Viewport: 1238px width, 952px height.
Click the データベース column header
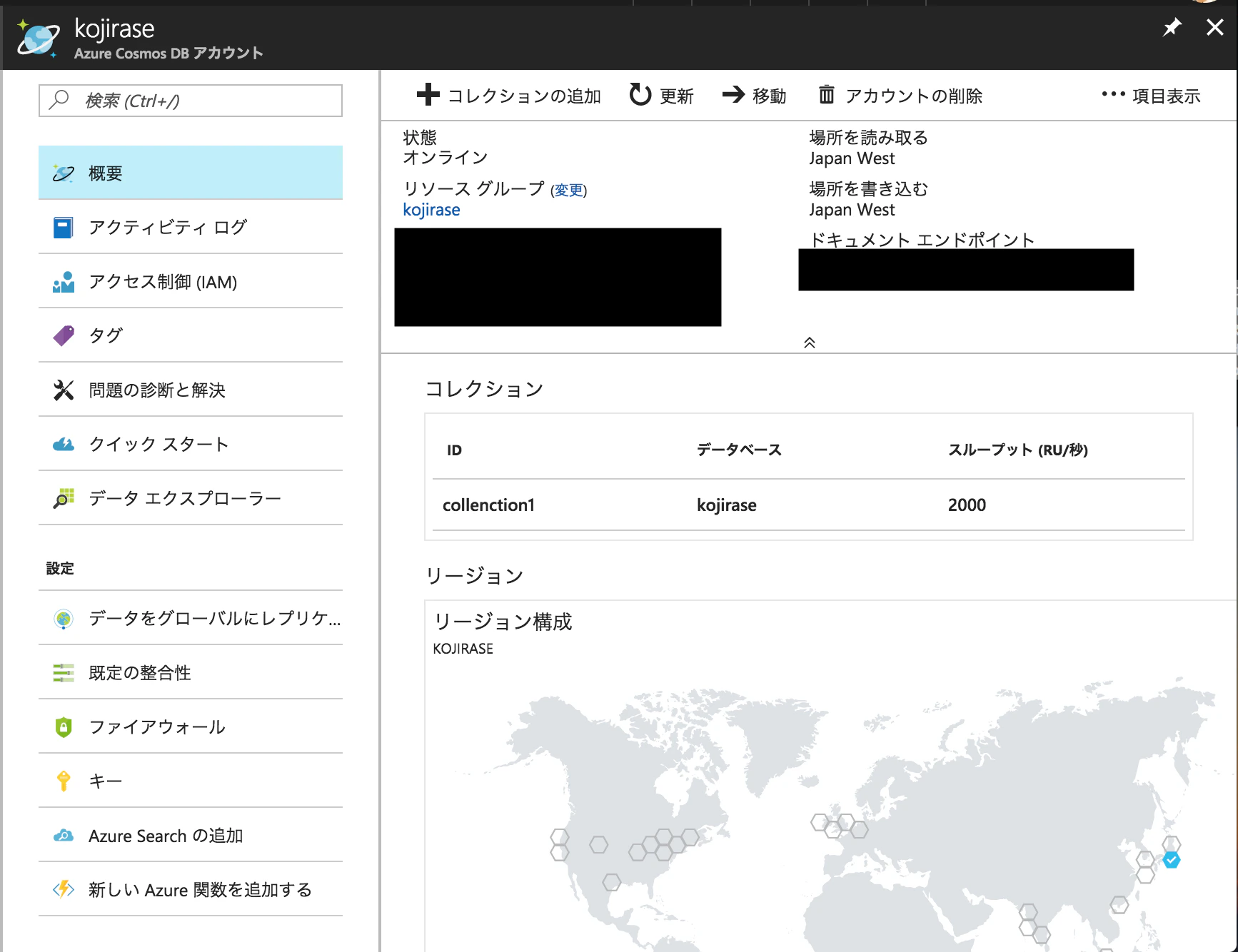(x=739, y=450)
